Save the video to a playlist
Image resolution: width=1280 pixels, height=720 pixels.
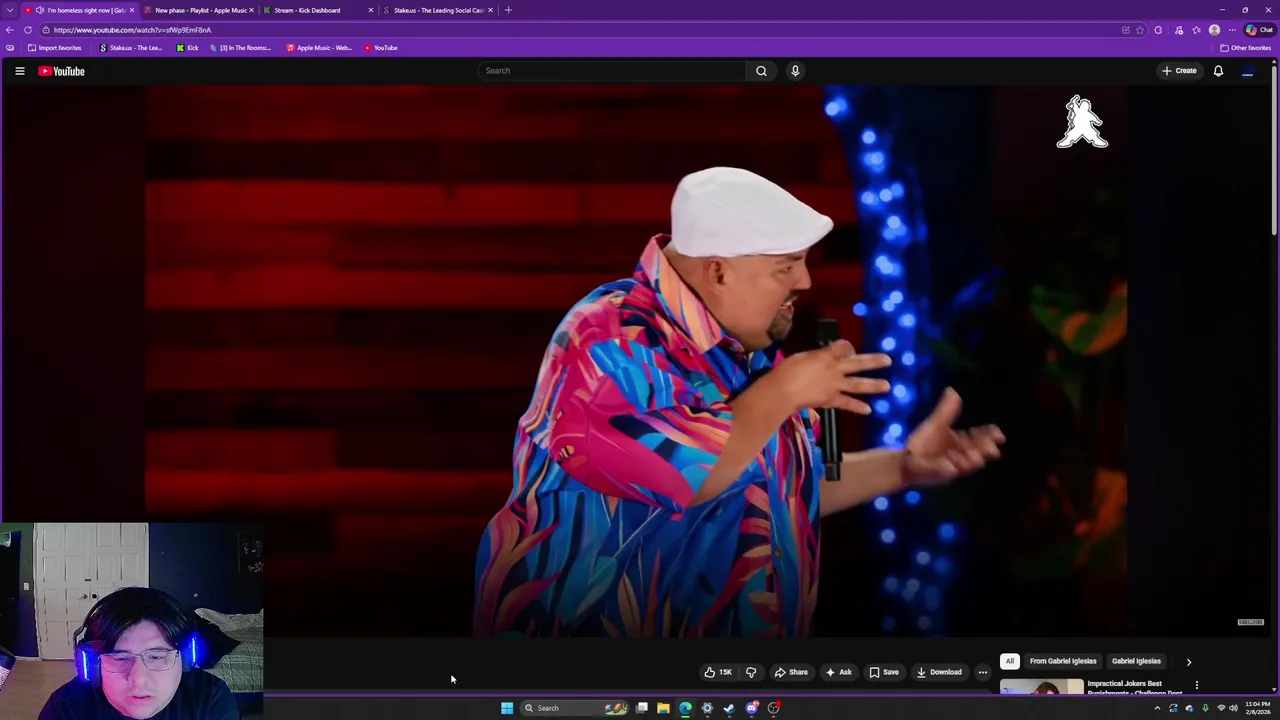[x=883, y=672]
